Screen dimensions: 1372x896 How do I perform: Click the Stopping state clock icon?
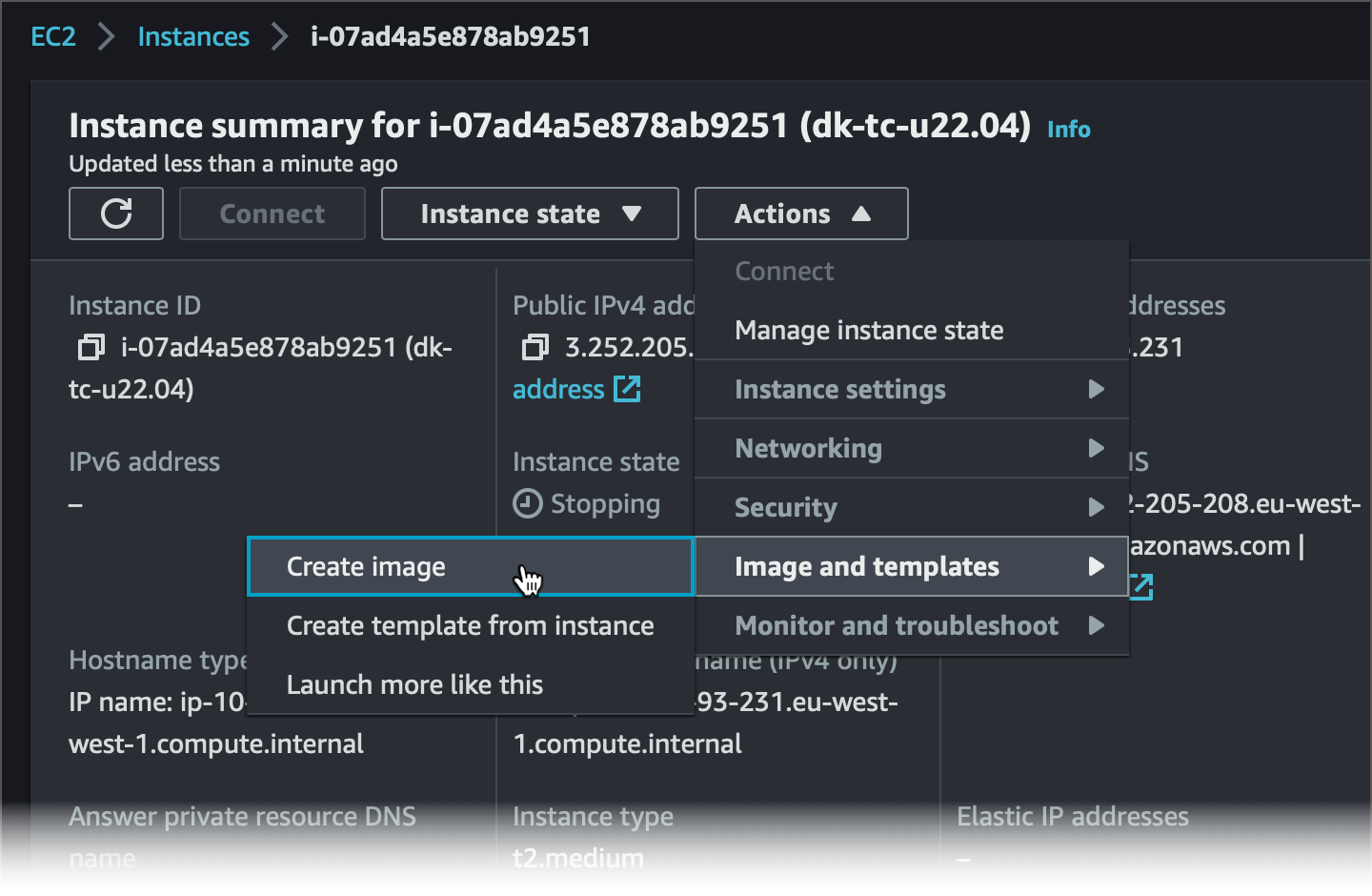pyautogui.click(x=528, y=503)
